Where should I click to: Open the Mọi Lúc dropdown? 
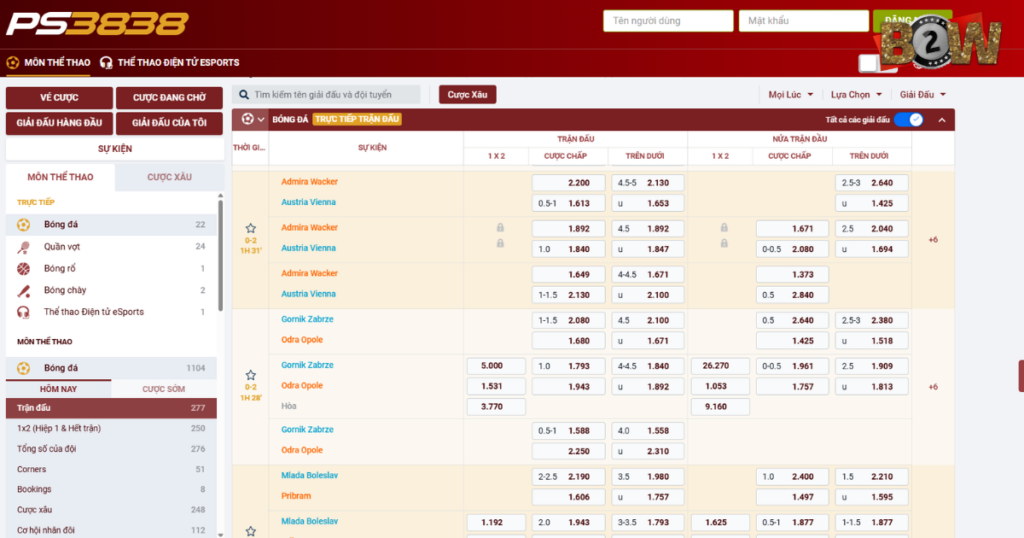coord(791,95)
